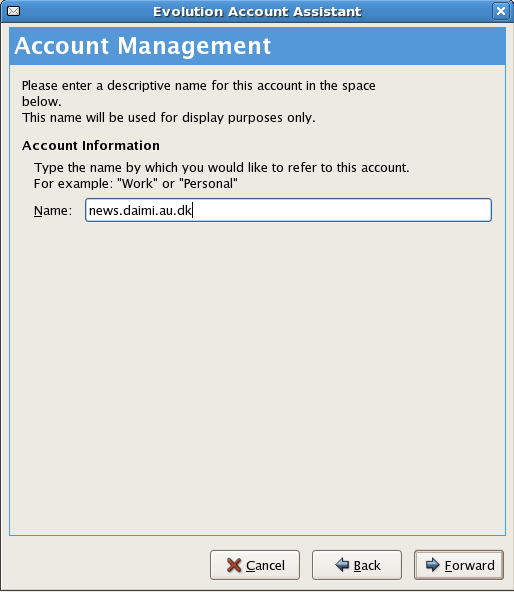
Task: Click the red X icon on Cancel
Action: [x=234, y=565]
